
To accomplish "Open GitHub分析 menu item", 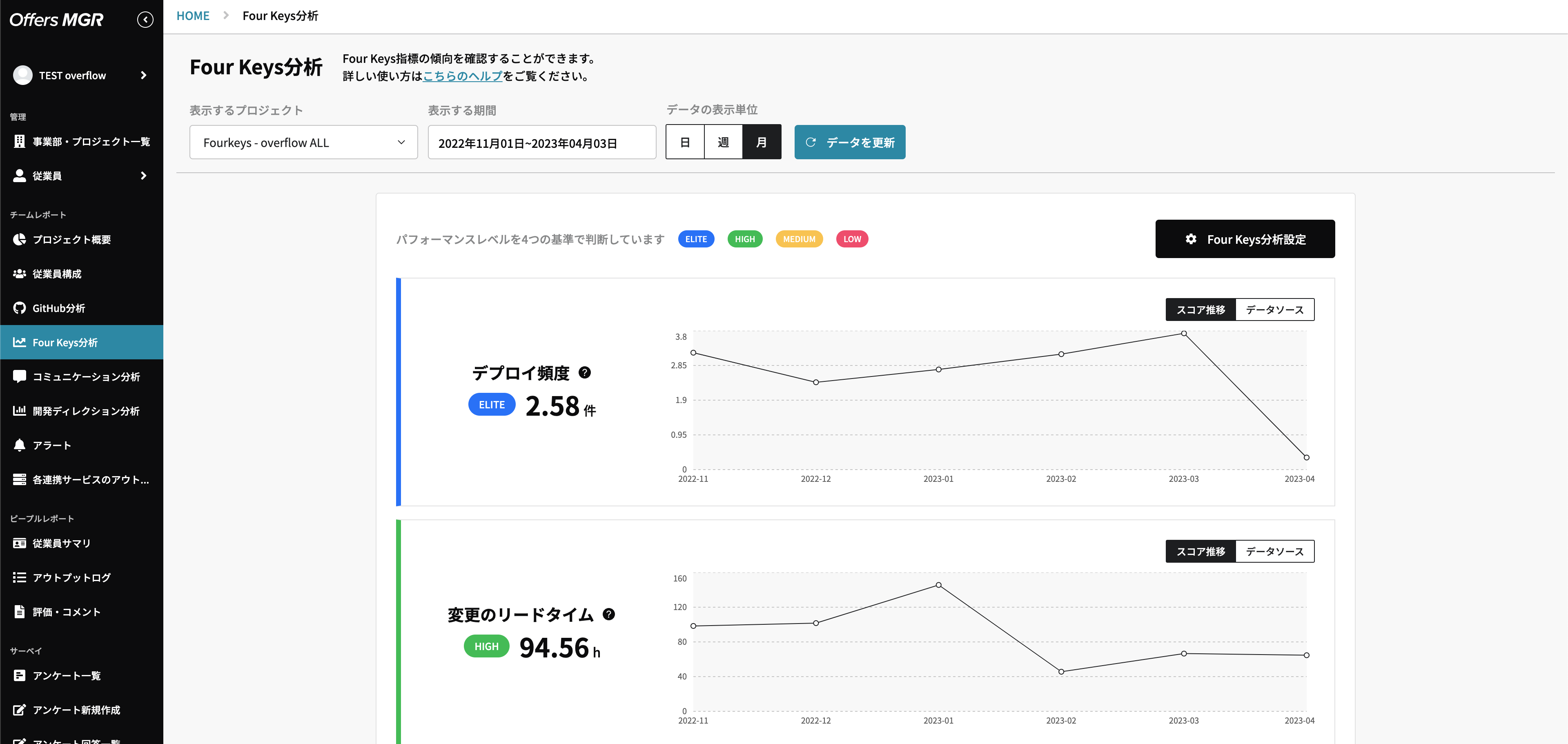I will click(x=82, y=308).
